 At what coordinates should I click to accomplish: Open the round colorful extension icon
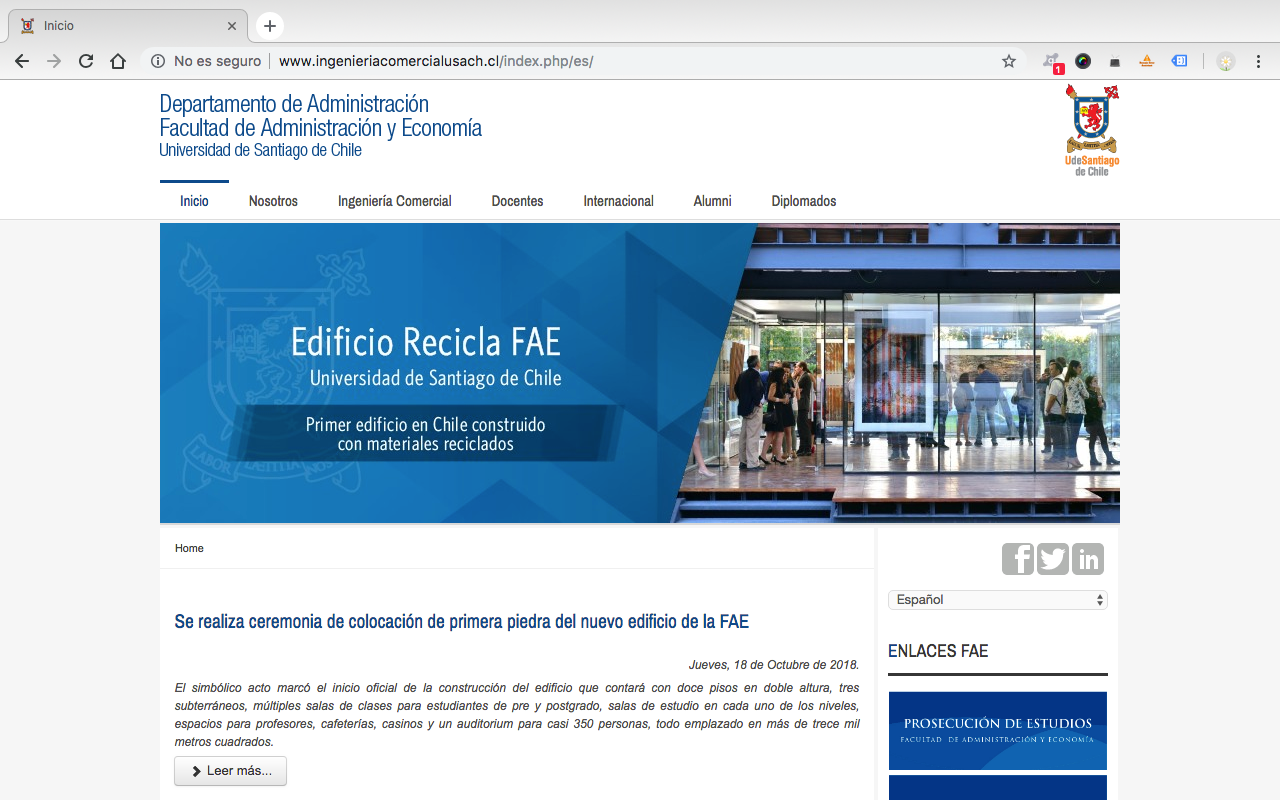pos(1083,61)
